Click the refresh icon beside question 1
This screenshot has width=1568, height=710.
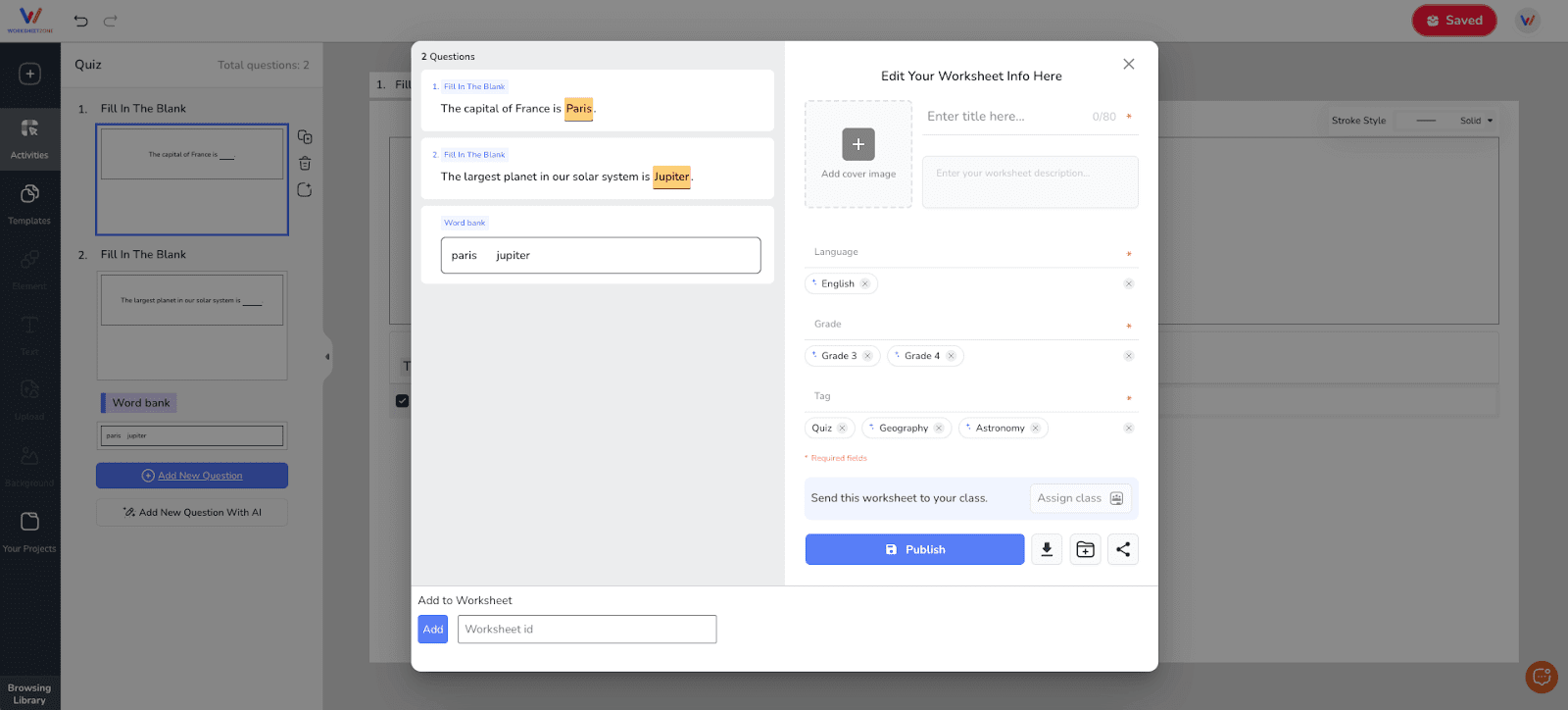click(305, 190)
